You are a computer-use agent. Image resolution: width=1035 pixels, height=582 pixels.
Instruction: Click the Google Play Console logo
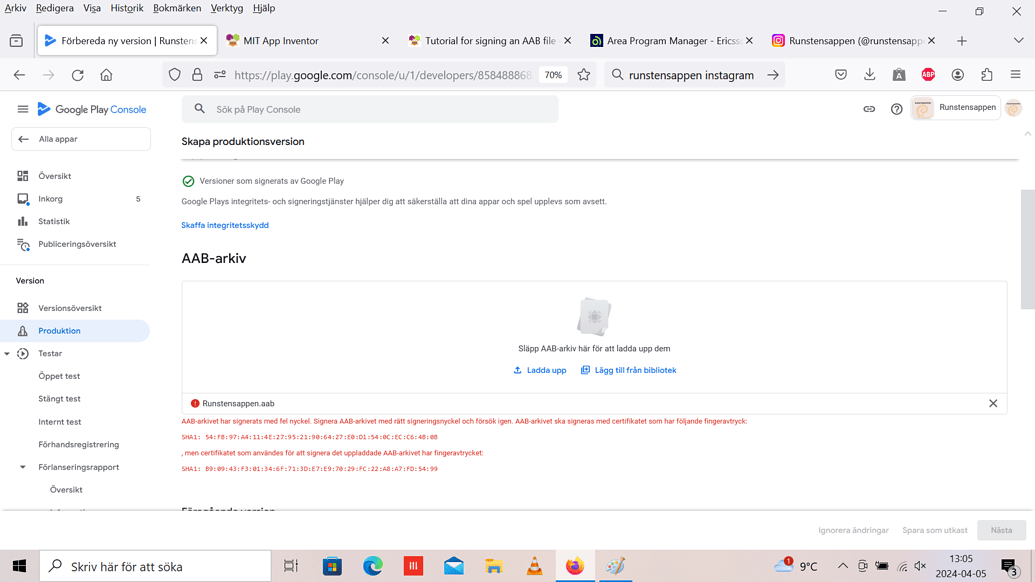click(91, 108)
